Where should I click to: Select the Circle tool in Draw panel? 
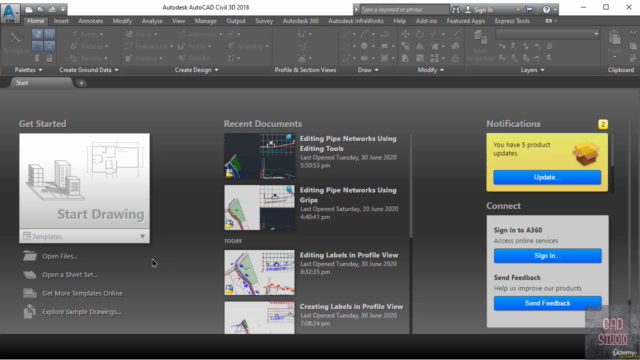[364, 46]
